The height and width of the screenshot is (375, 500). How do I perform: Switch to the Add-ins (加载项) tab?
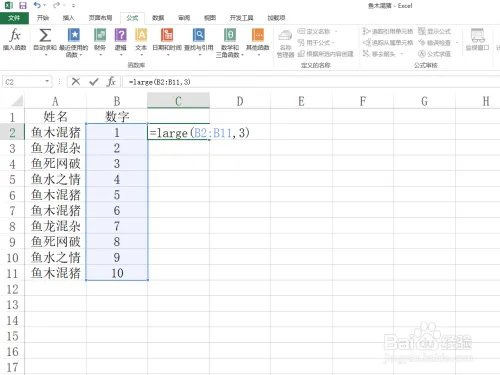click(276, 18)
